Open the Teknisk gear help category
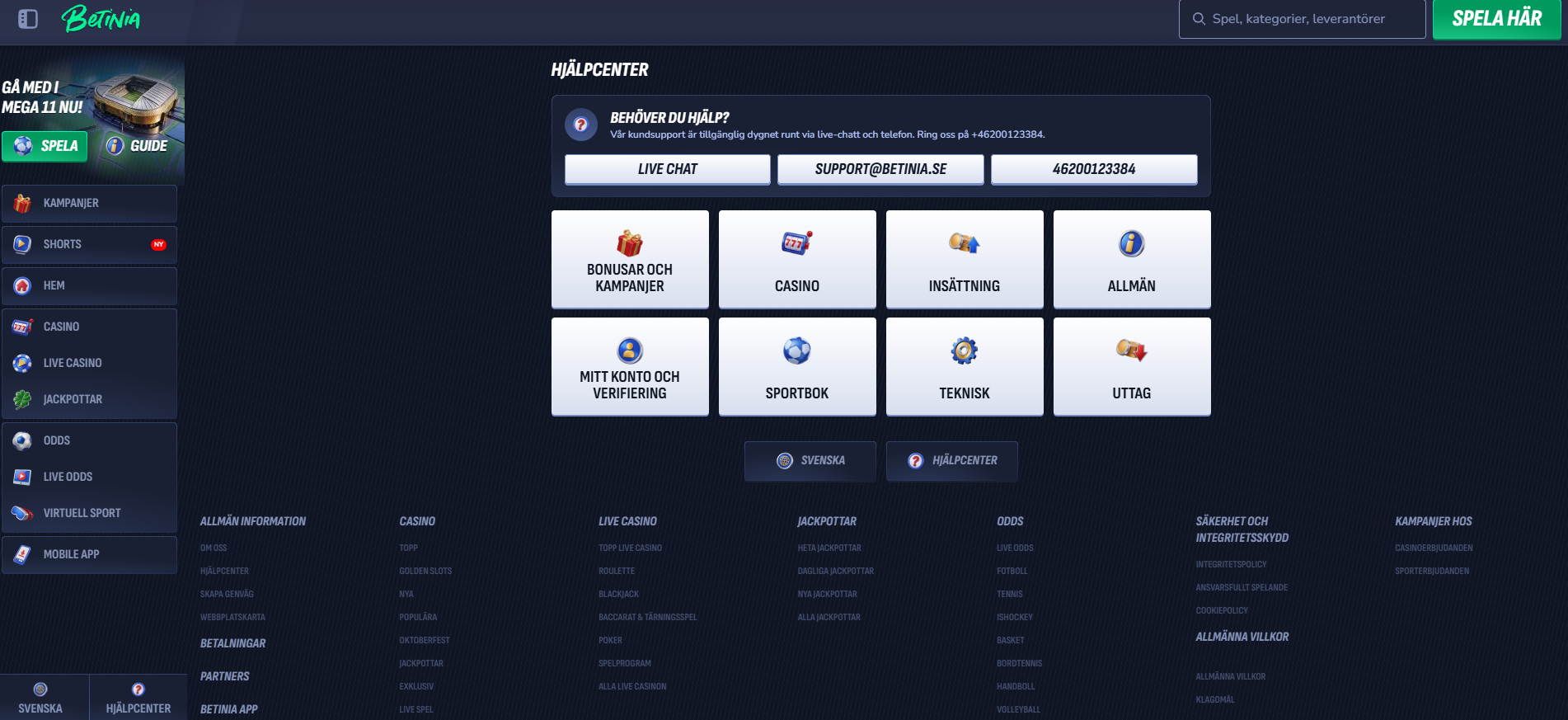 [x=965, y=366]
